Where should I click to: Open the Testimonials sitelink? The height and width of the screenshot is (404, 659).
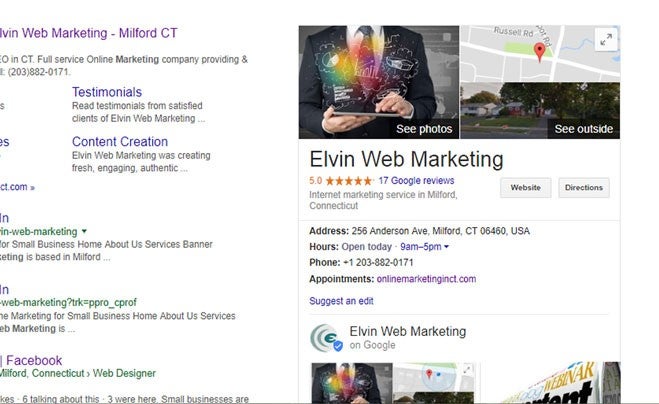pos(107,92)
